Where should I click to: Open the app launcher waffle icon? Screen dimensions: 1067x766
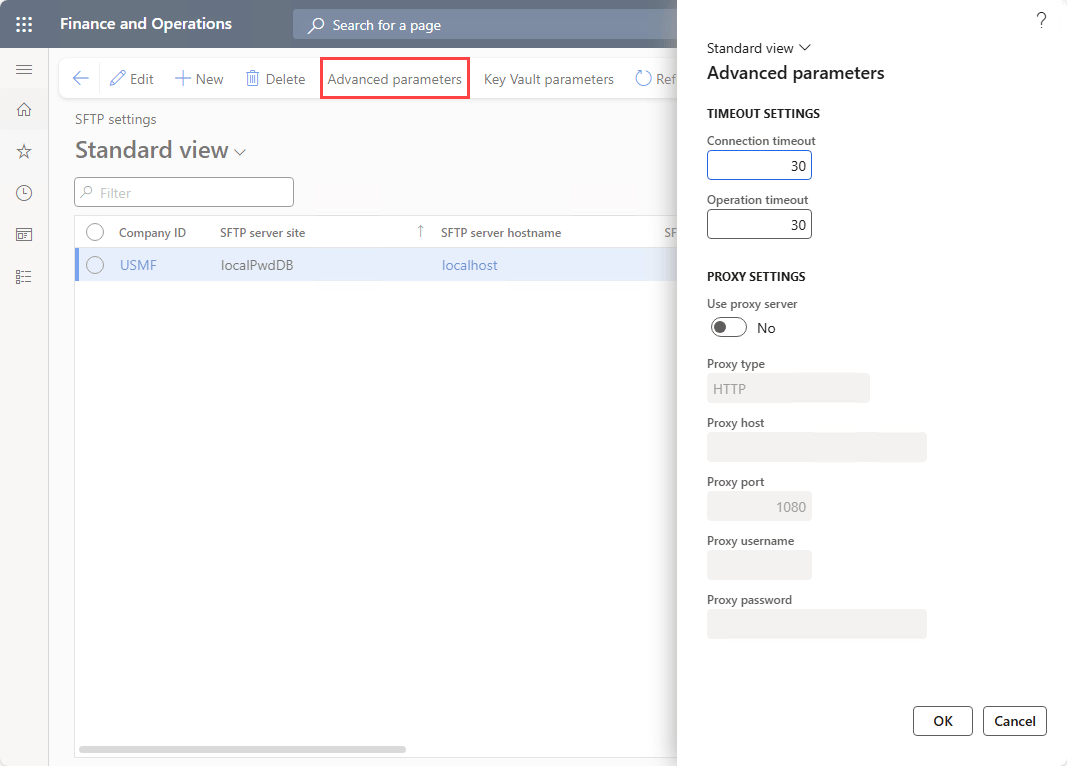pos(24,24)
